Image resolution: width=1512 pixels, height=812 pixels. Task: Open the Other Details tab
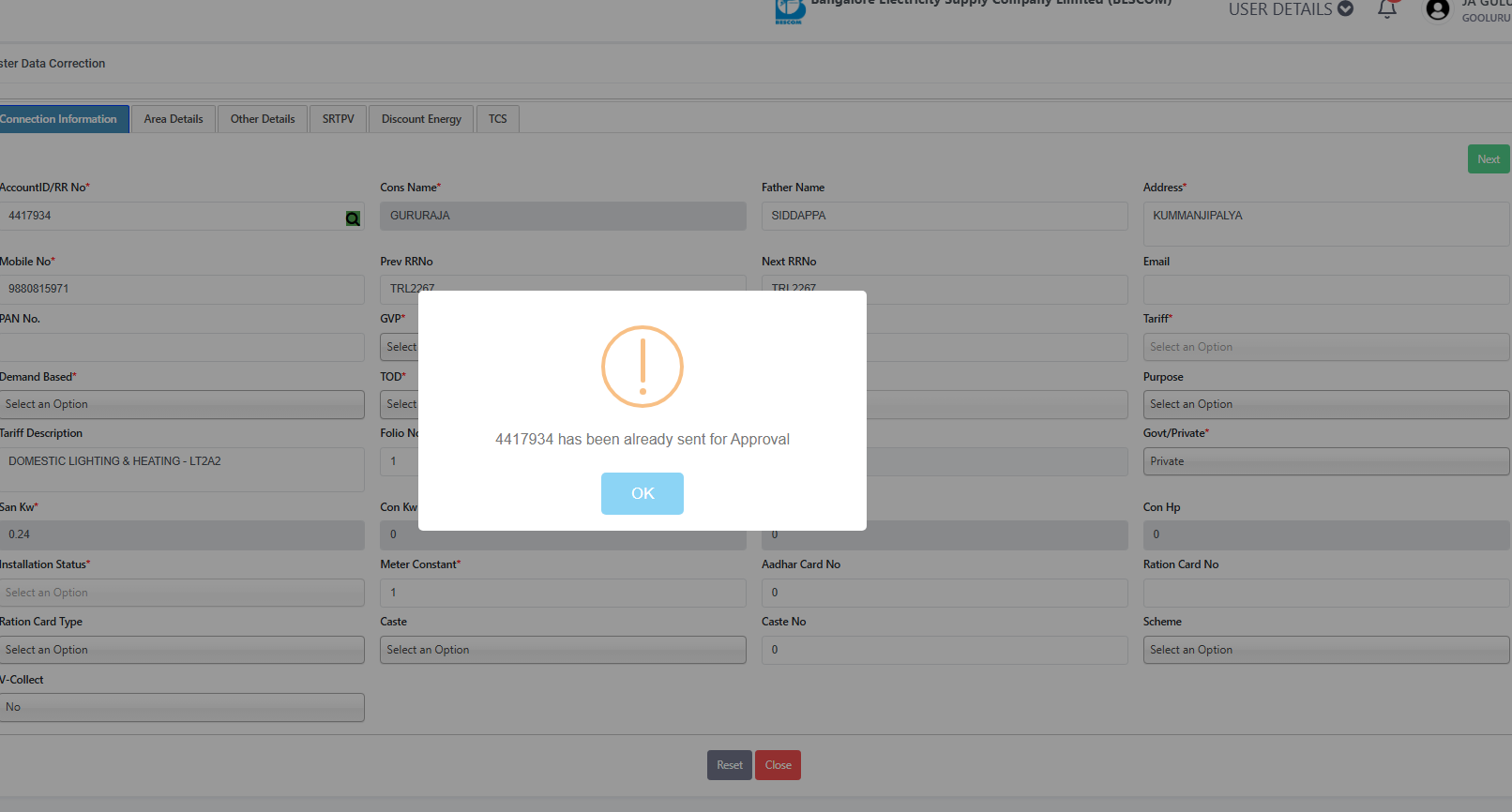click(x=263, y=119)
